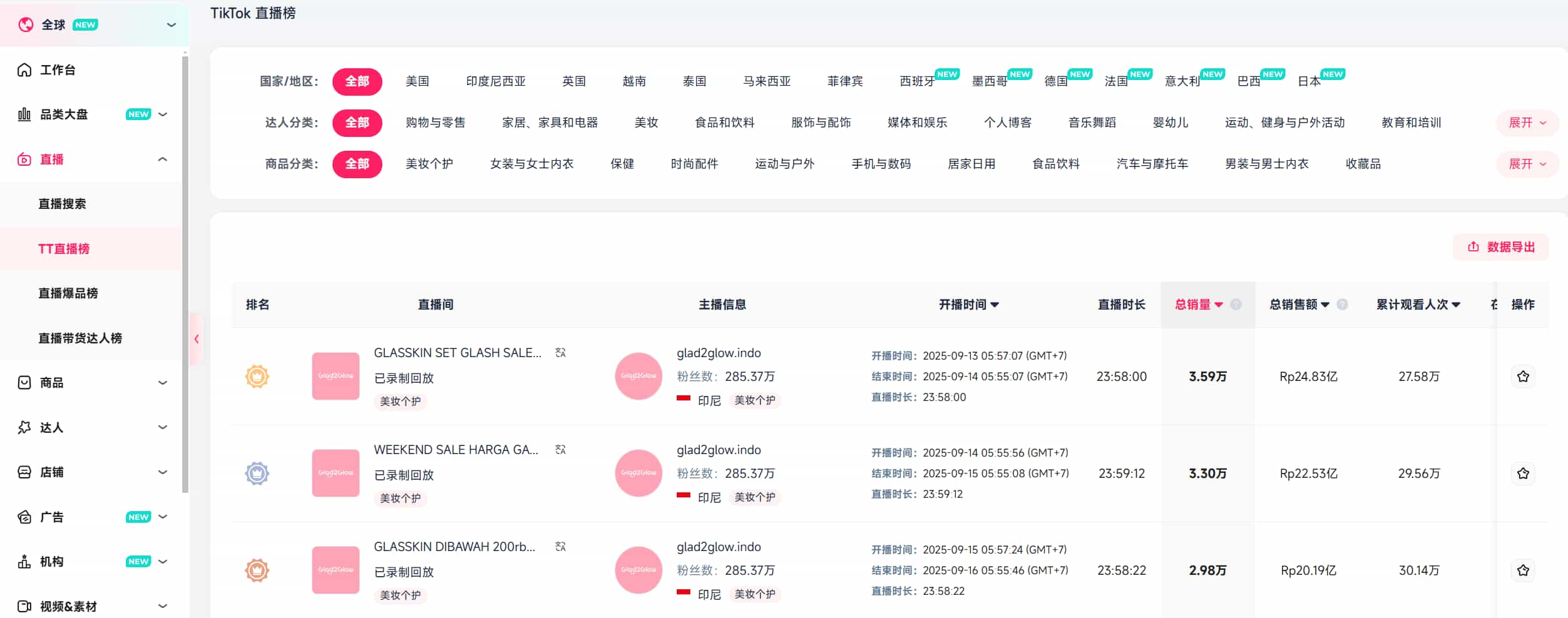This screenshot has width=1568, height=618.
Task: Click the help icon beside 总销量 header
Action: click(1236, 305)
